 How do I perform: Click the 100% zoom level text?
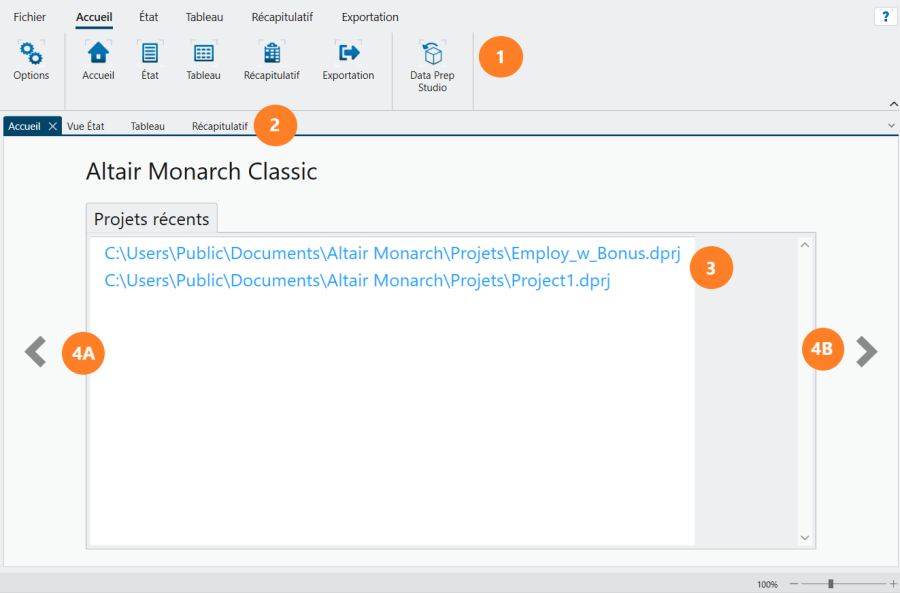(767, 584)
